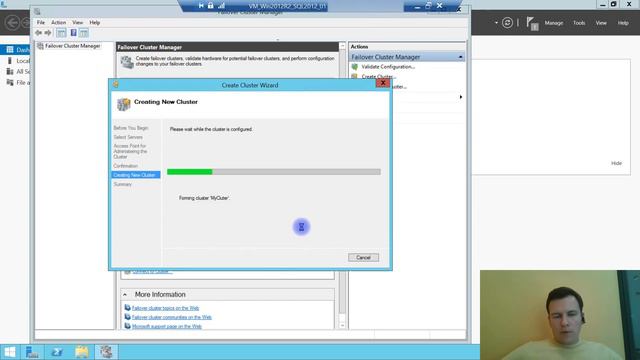The height and width of the screenshot is (360, 640).
Task: Open Microsoft support page on the Web
Action: [167, 326]
